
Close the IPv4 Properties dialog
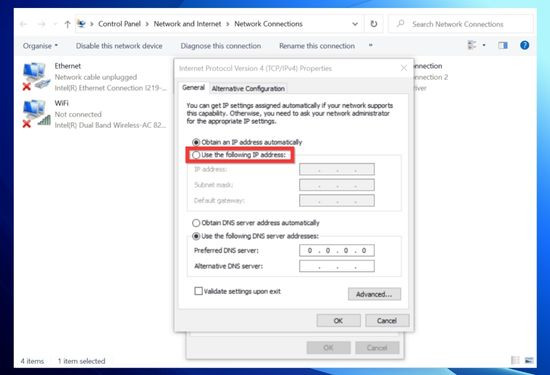coord(404,68)
